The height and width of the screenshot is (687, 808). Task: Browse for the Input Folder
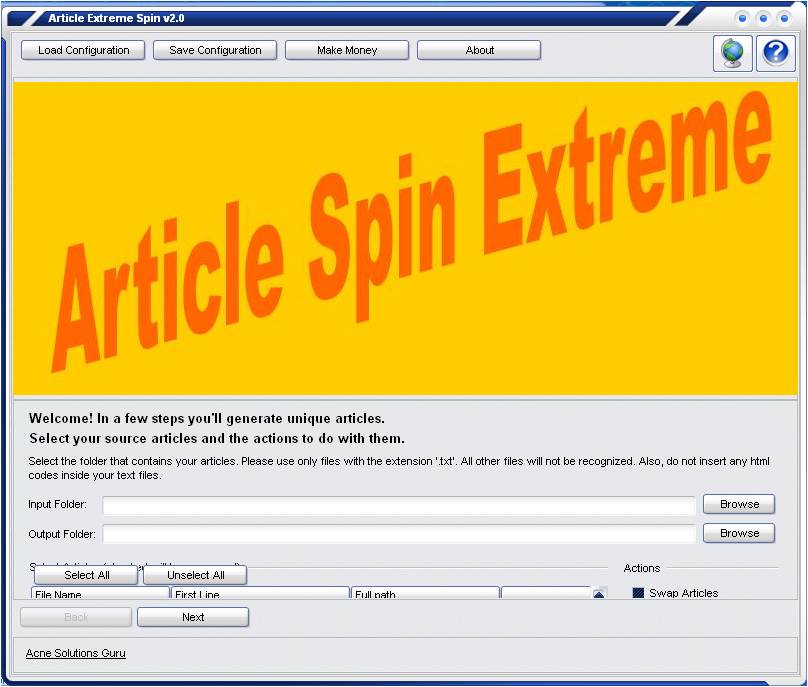coord(739,504)
